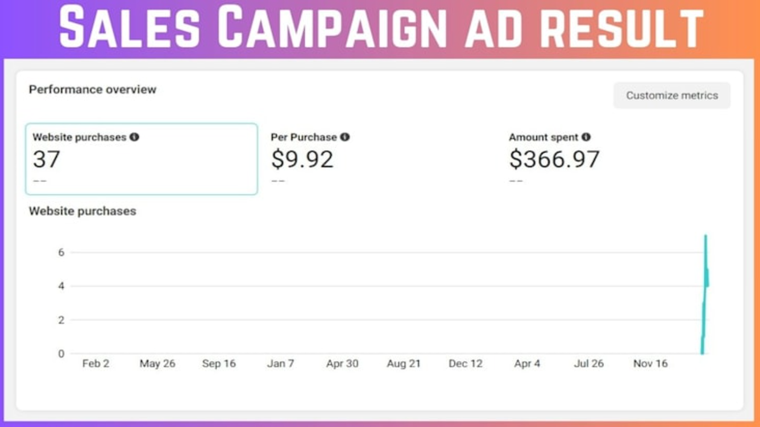Image resolution: width=760 pixels, height=427 pixels.
Task: Click info icon next to Per Purchase
Action: click(x=345, y=137)
